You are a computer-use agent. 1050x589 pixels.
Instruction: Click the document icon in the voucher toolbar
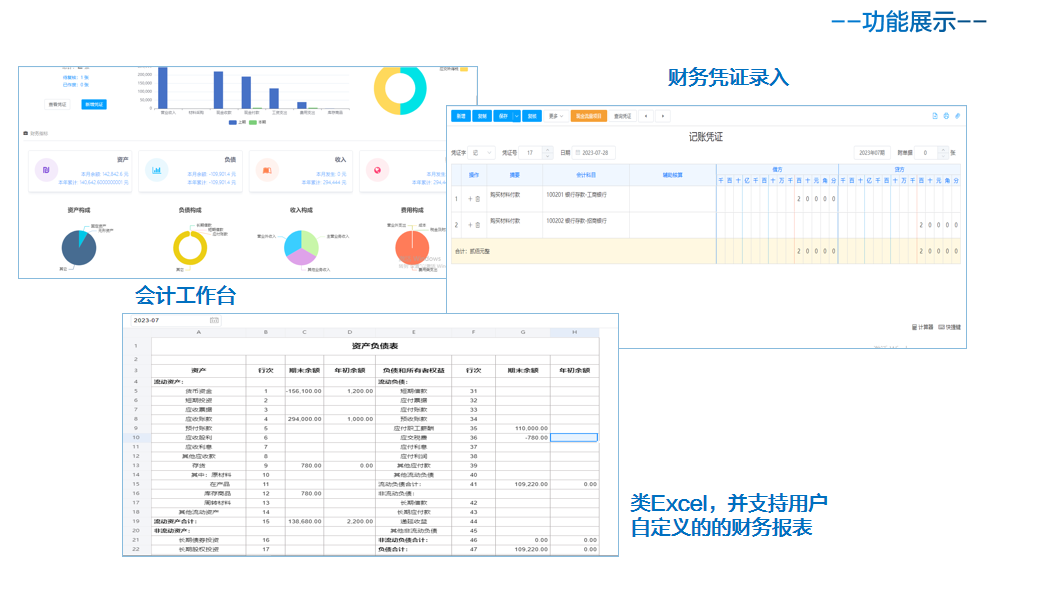point(935,116)
